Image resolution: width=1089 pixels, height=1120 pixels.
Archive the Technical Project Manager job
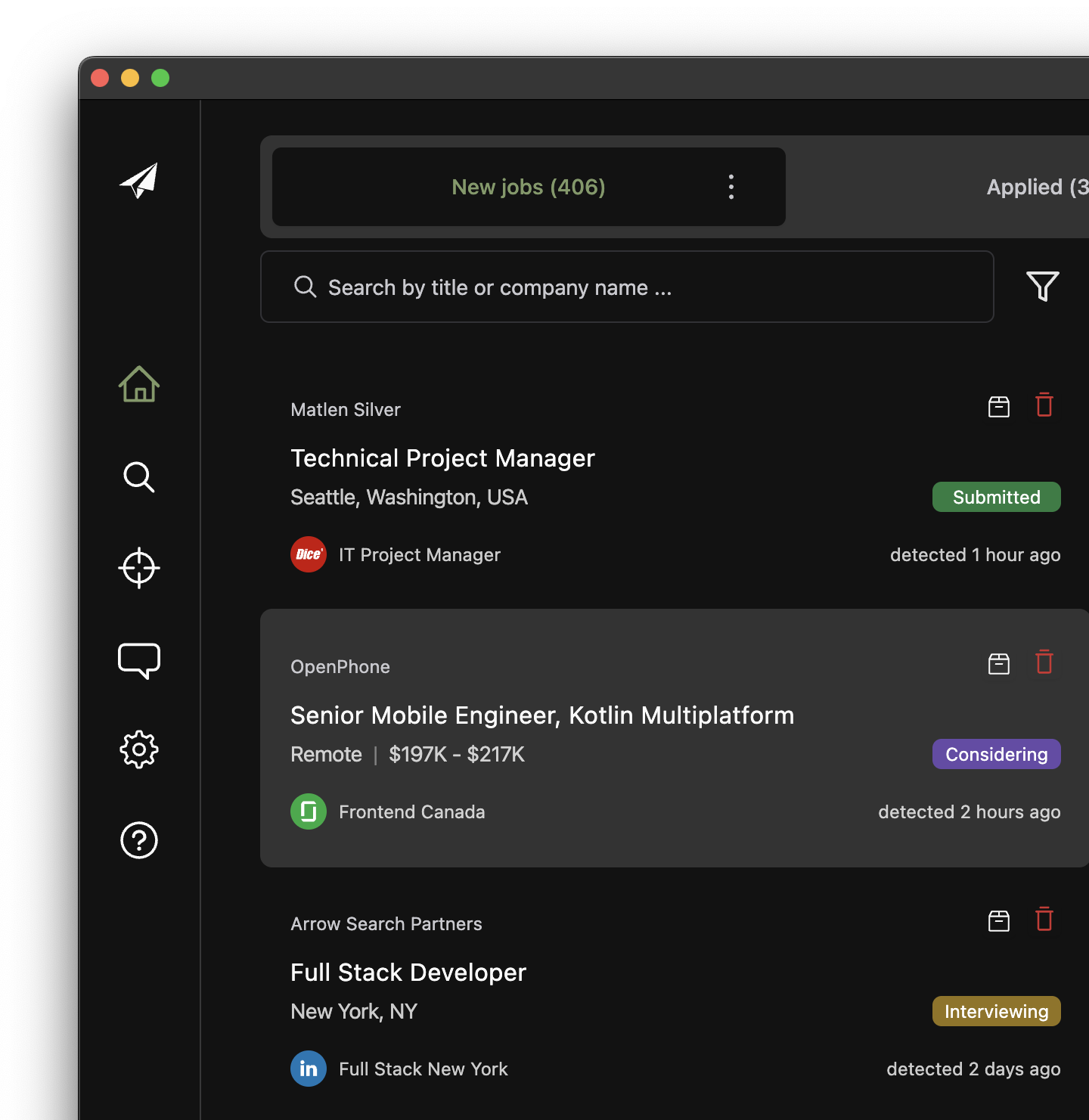coord(998,406)
